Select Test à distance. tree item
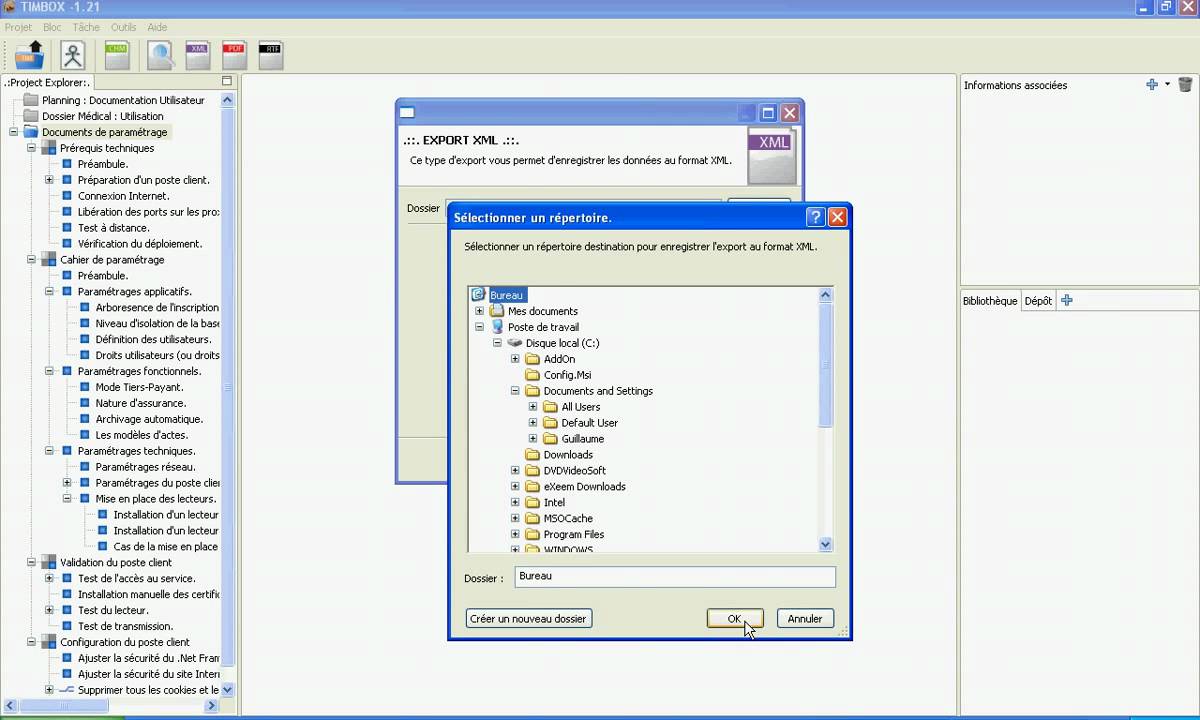The image size is (1200, 720). coord(113,228)
